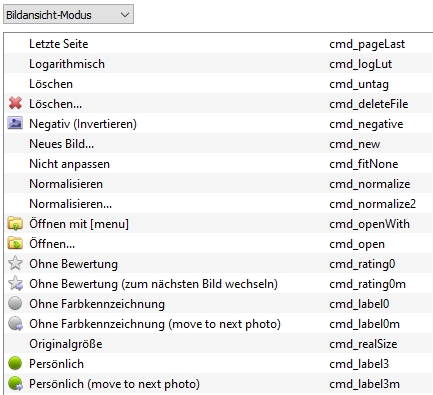
Task: Click the Öffnen mit [menu] folder icon
Action: point(15,223)
